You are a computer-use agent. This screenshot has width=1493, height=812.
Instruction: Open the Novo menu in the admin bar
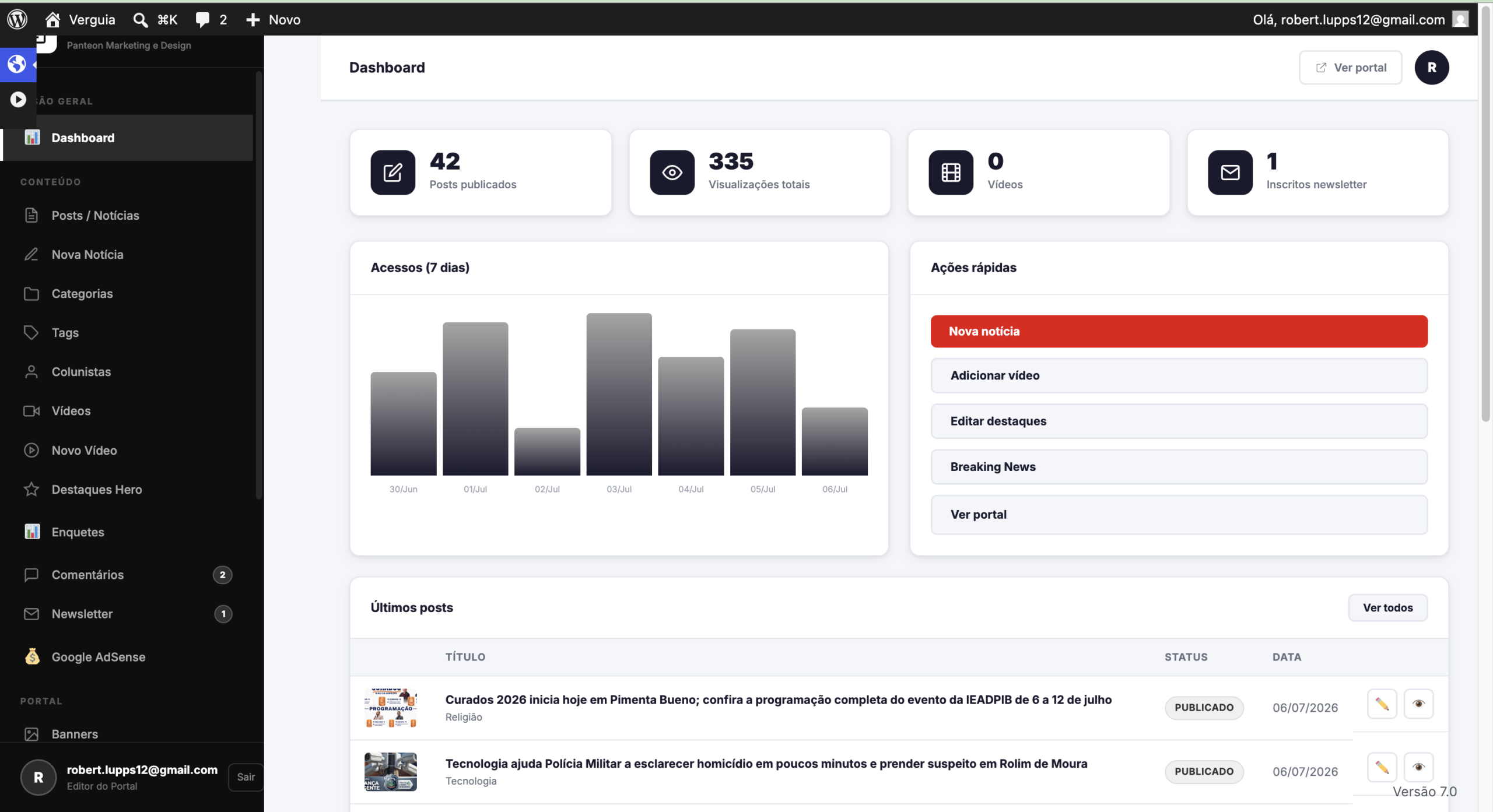pyautogui.click(x=273, y=19)
